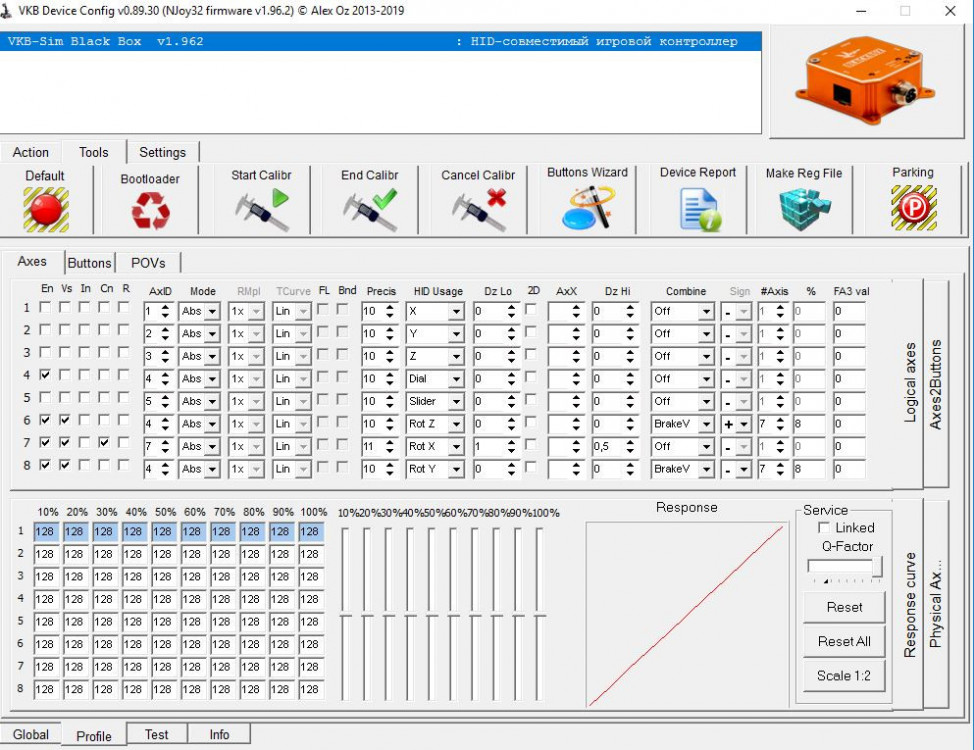Expand the Combine dropdown for axis 6
The height and width of the screenshot is (750, 974).
click(x=706, y=424)
